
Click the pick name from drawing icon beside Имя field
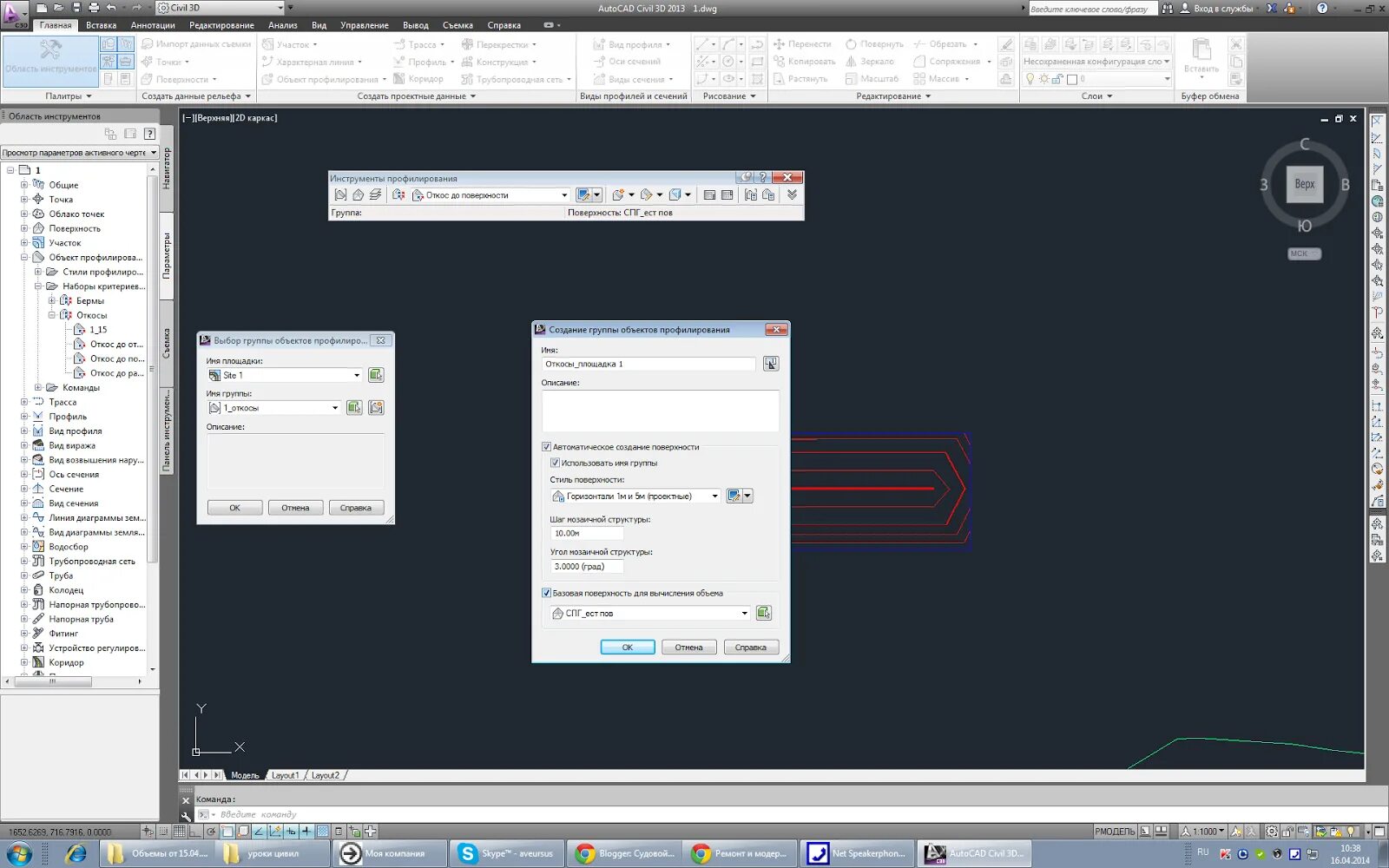tap(771, 363)
